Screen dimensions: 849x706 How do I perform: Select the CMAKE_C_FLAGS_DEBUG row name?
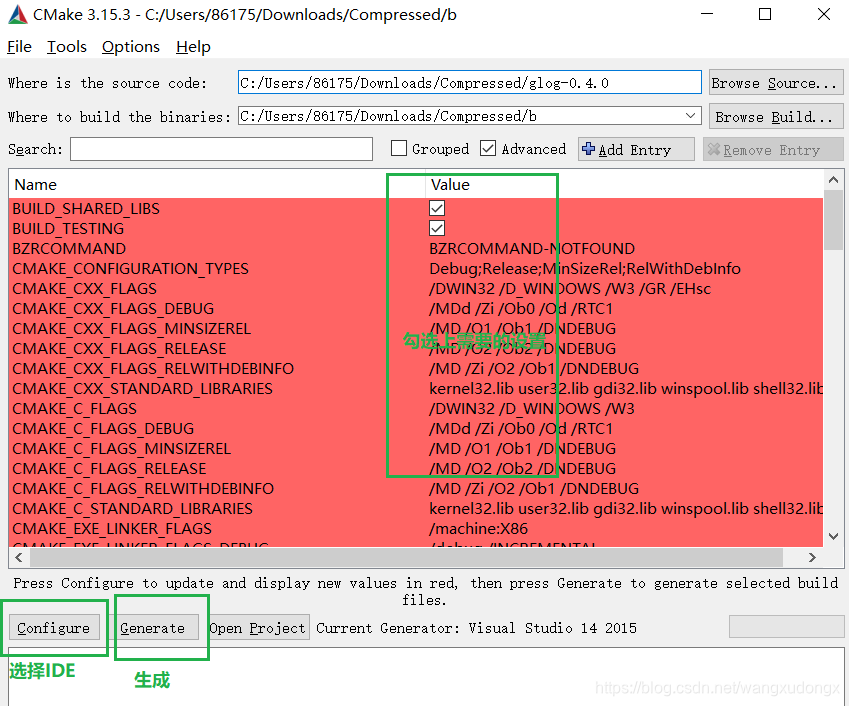103,429
